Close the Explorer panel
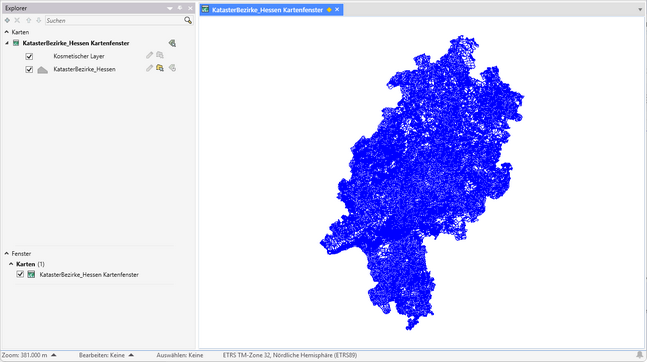 pos(190,8)
